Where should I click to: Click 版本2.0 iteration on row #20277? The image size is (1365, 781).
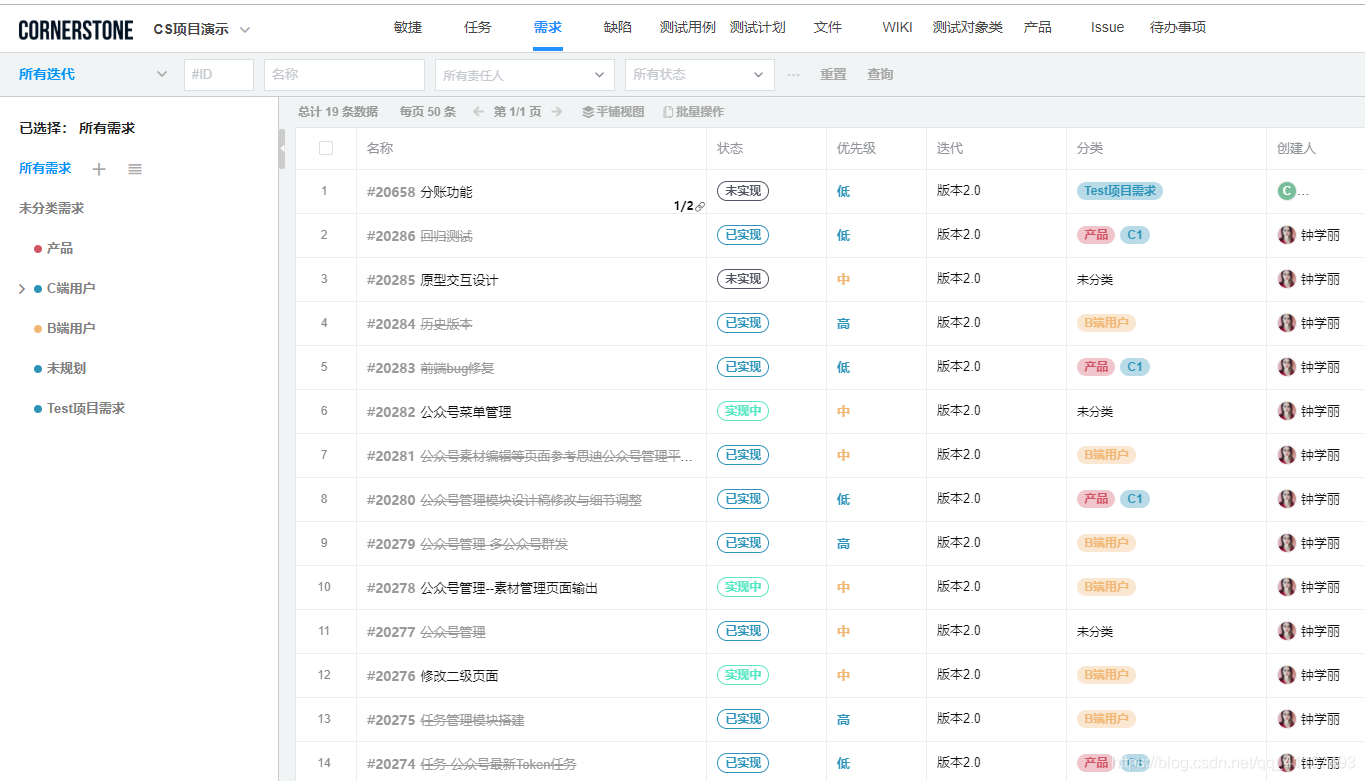pos(958,631)
